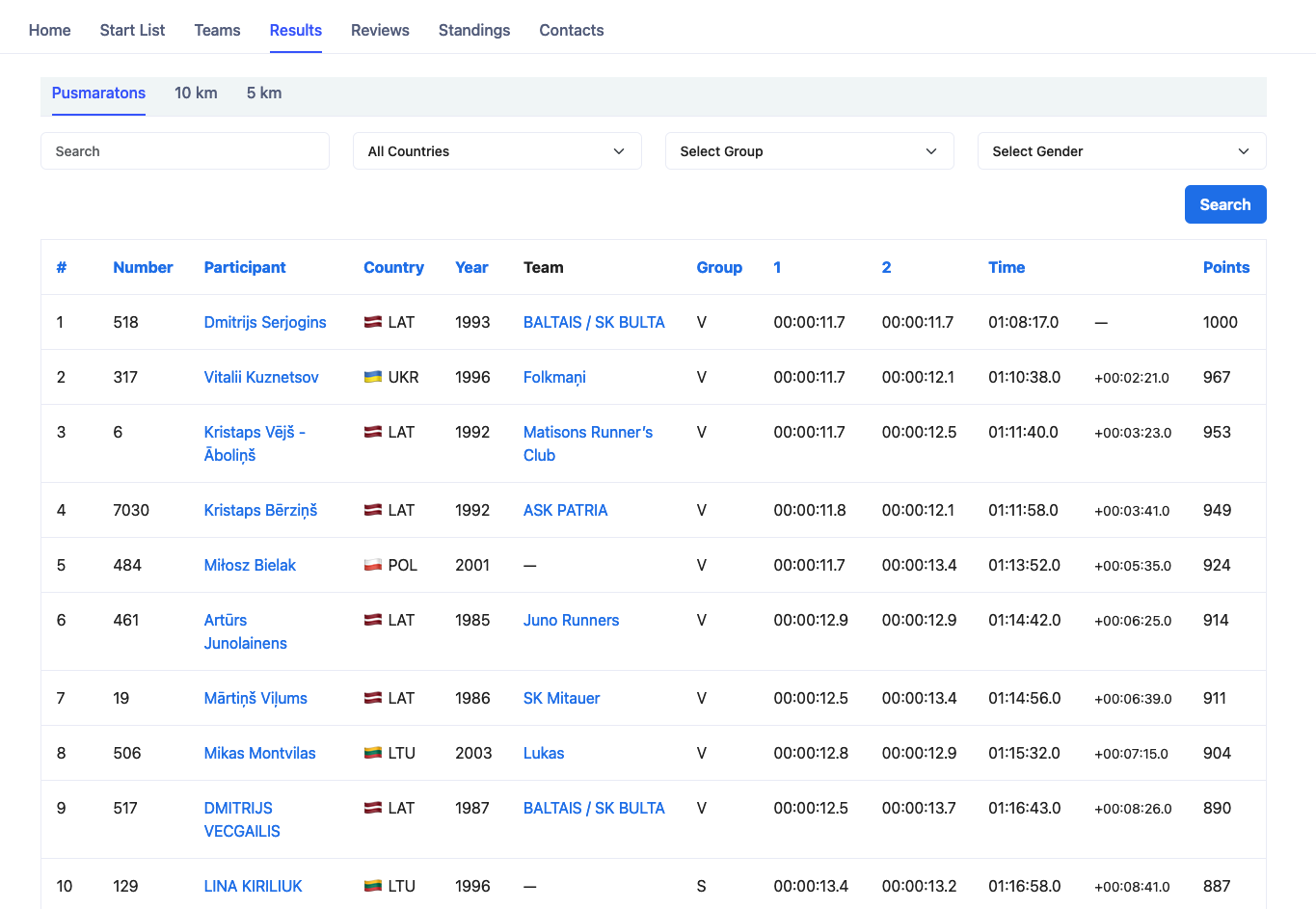Open the Select Gender dropdown
This screenshot has width=1316, height=909.
pyautogui.click(x=1121, y=151)
